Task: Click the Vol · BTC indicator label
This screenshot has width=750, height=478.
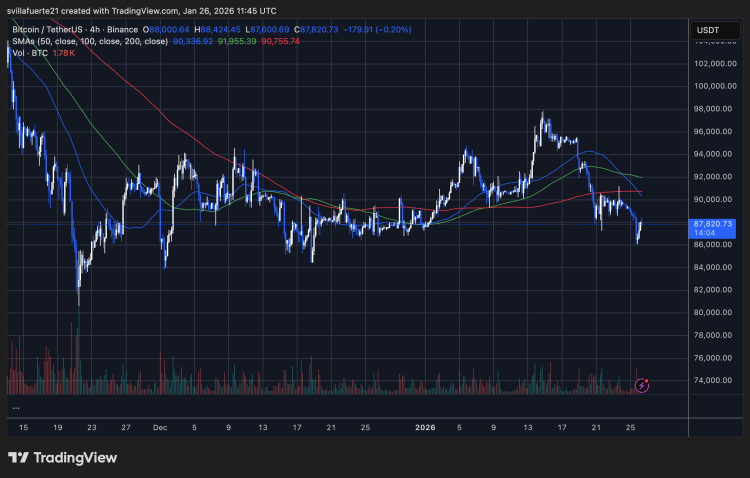Action: (x=30, y=53)
